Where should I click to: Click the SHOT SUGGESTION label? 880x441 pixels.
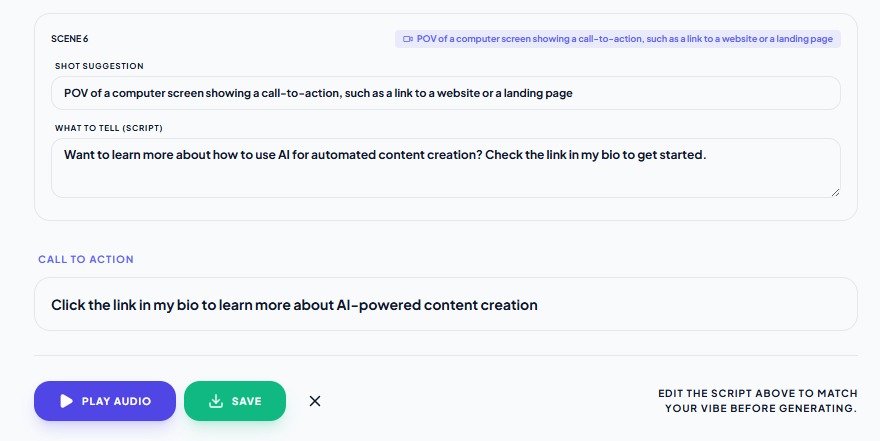click(x=100, y=66)
